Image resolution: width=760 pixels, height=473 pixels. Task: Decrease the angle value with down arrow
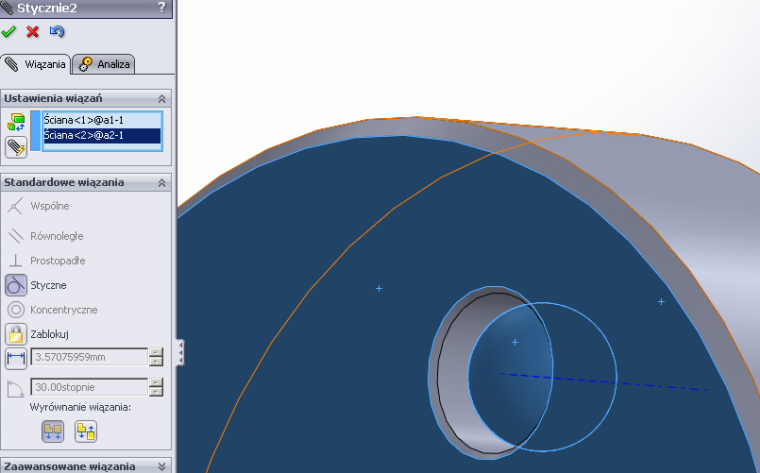click(x=156, y=392)
